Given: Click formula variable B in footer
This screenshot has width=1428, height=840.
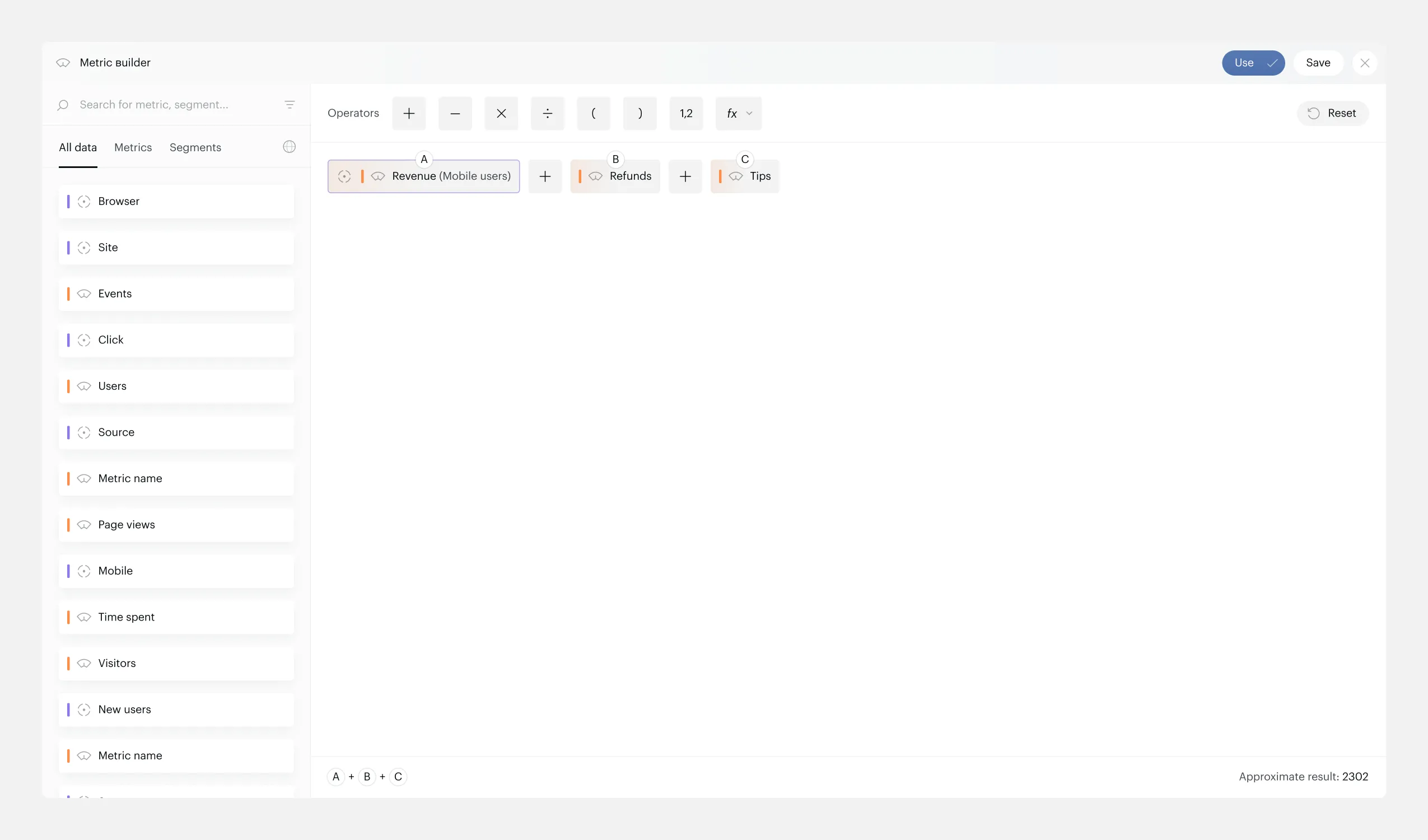Looking at the screenshot, I should (x=367, y=777).
